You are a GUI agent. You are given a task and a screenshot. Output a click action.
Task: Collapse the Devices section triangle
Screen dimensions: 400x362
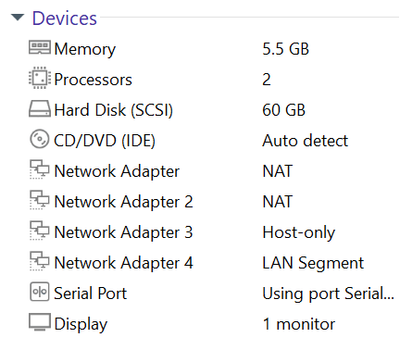(x=18, y=17)
